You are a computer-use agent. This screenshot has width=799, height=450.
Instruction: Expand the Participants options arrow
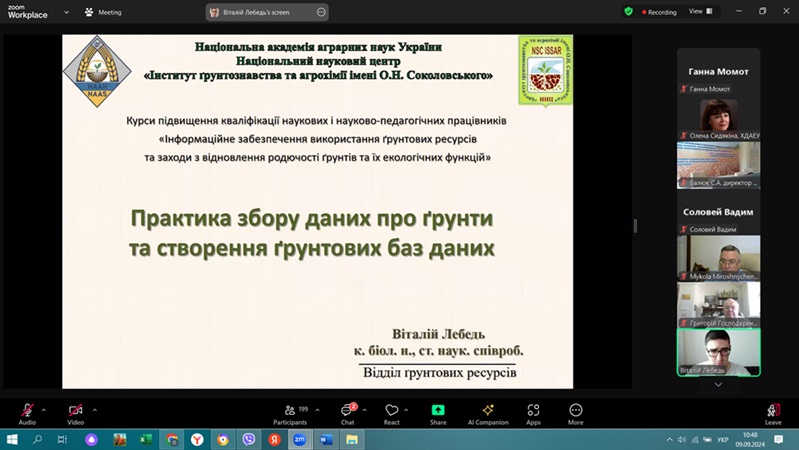click(317, 410)
